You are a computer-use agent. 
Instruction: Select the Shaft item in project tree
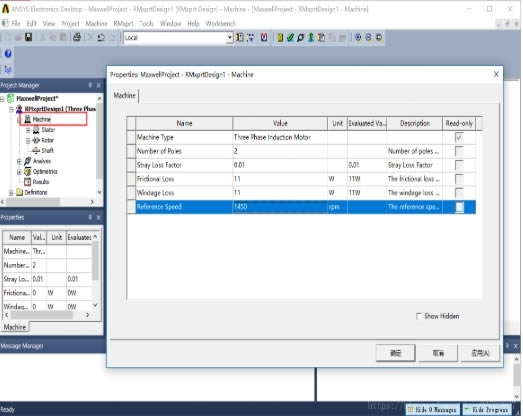point(47,150)
